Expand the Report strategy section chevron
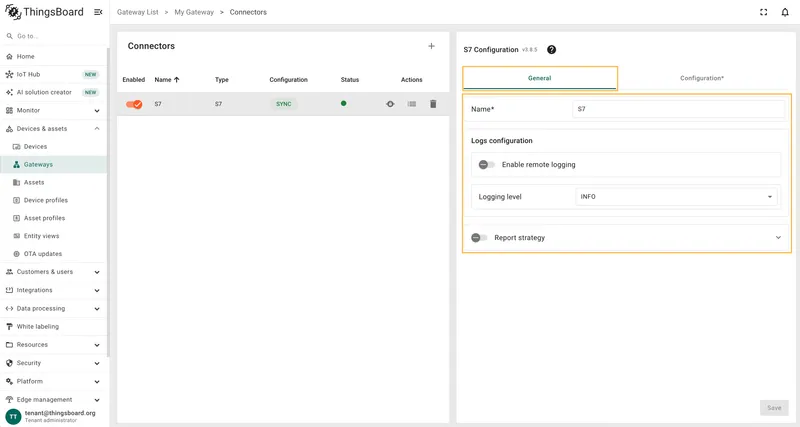This screenshot has width=800, height=427. 778,238
